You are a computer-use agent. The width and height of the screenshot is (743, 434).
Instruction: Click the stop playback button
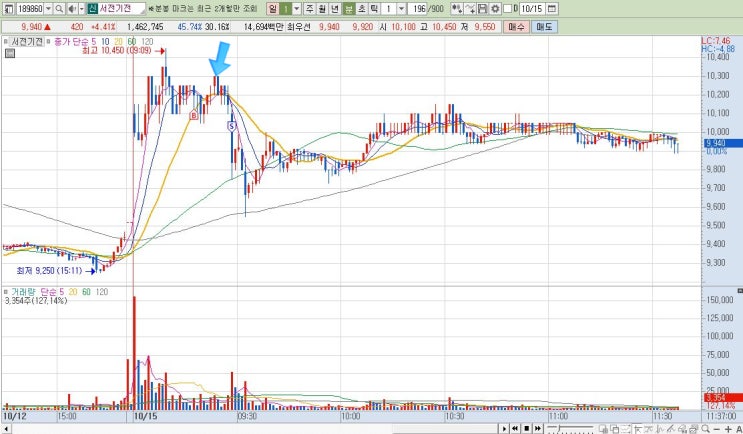coord(526,429)
